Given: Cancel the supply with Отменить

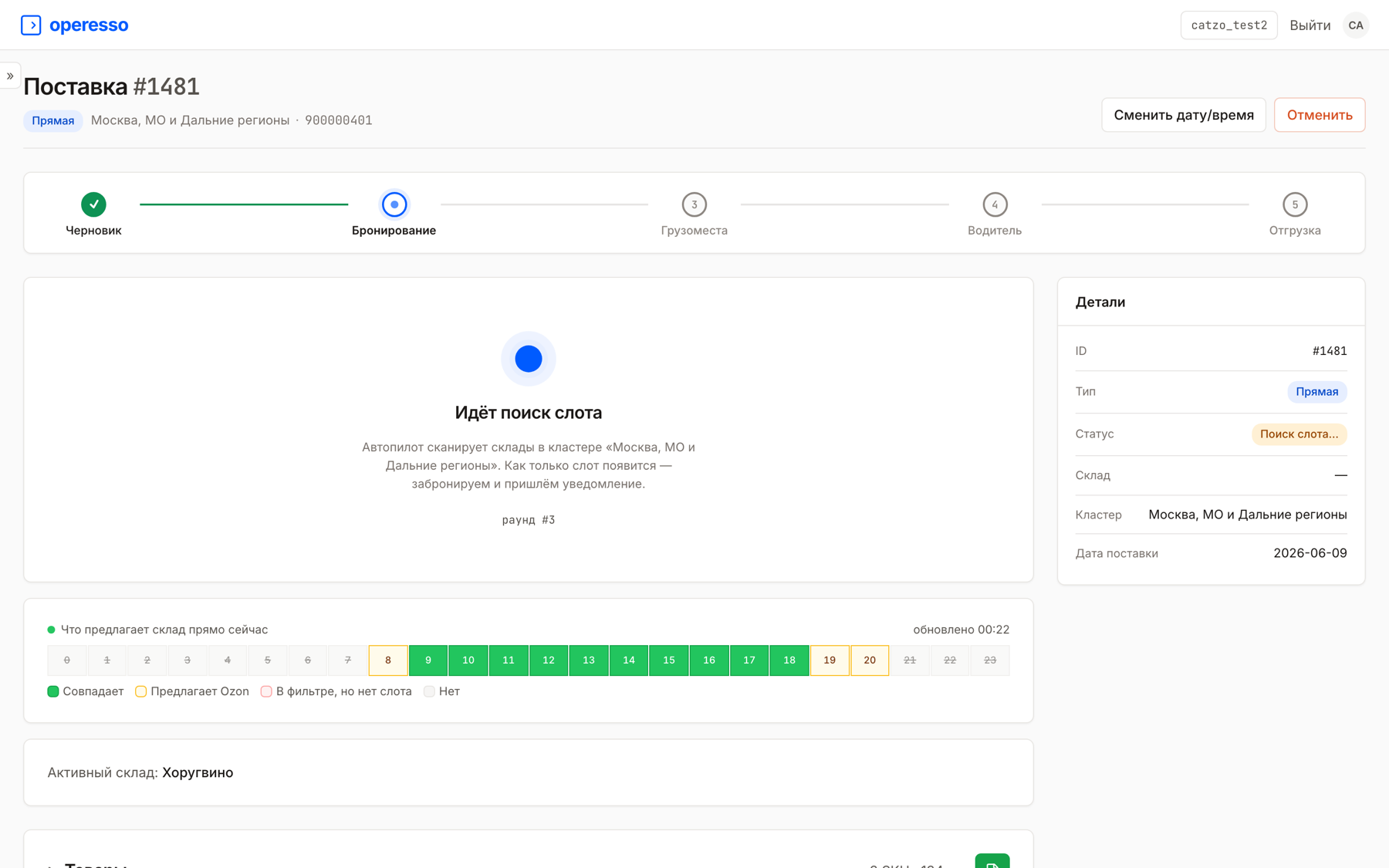Looking at the screenshot, I should (x=1319, y=115).
